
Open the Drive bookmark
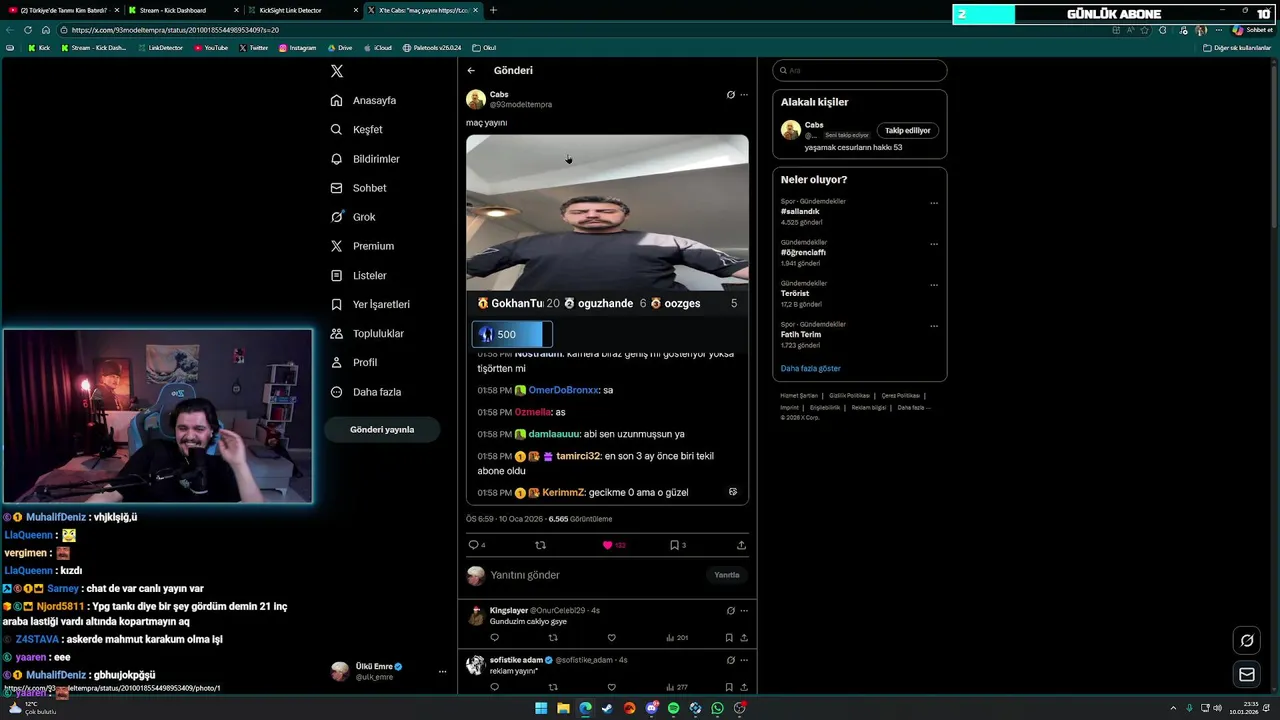click(x=340, y=48)
